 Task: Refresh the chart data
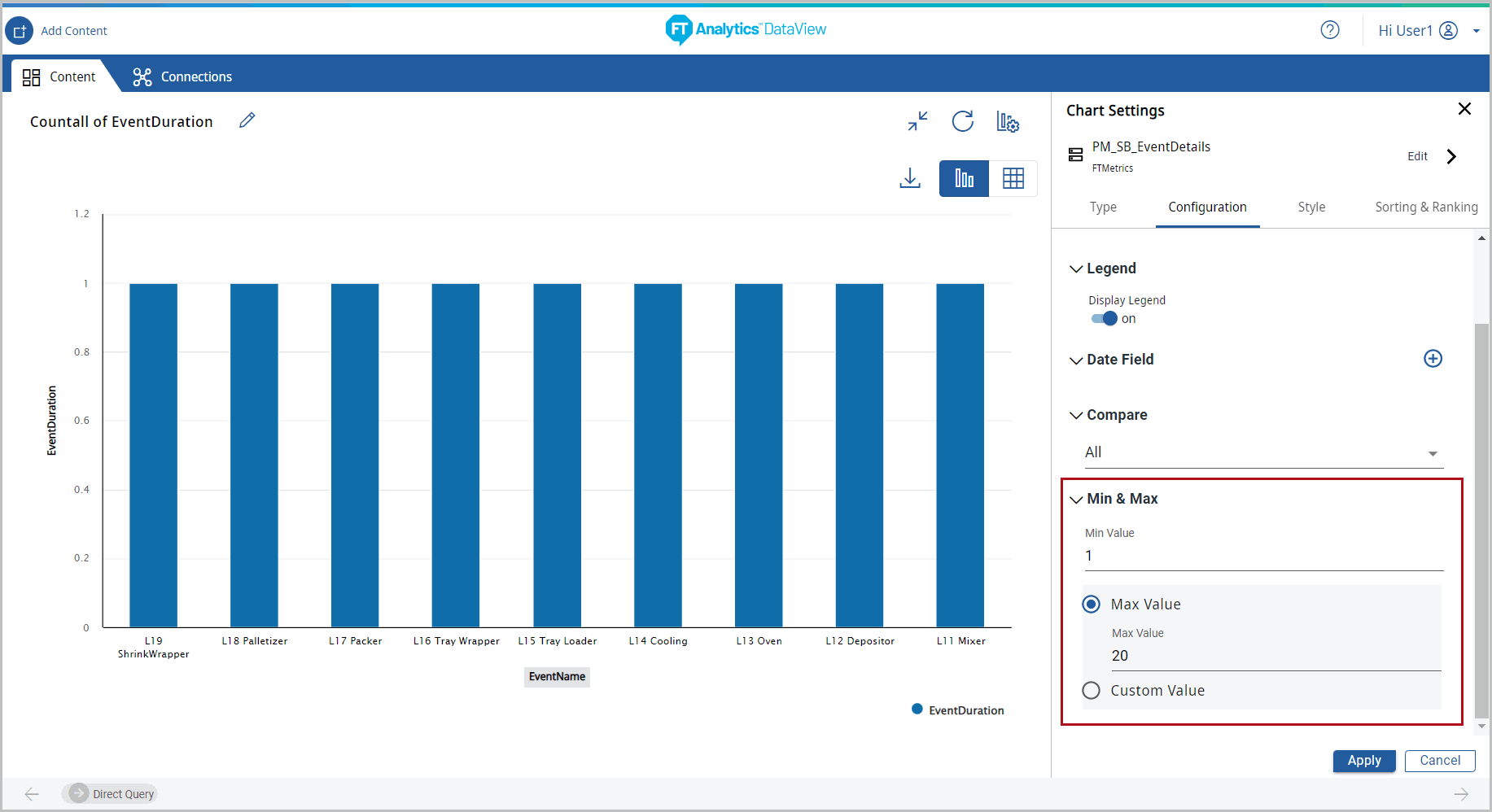click(962, 121)
